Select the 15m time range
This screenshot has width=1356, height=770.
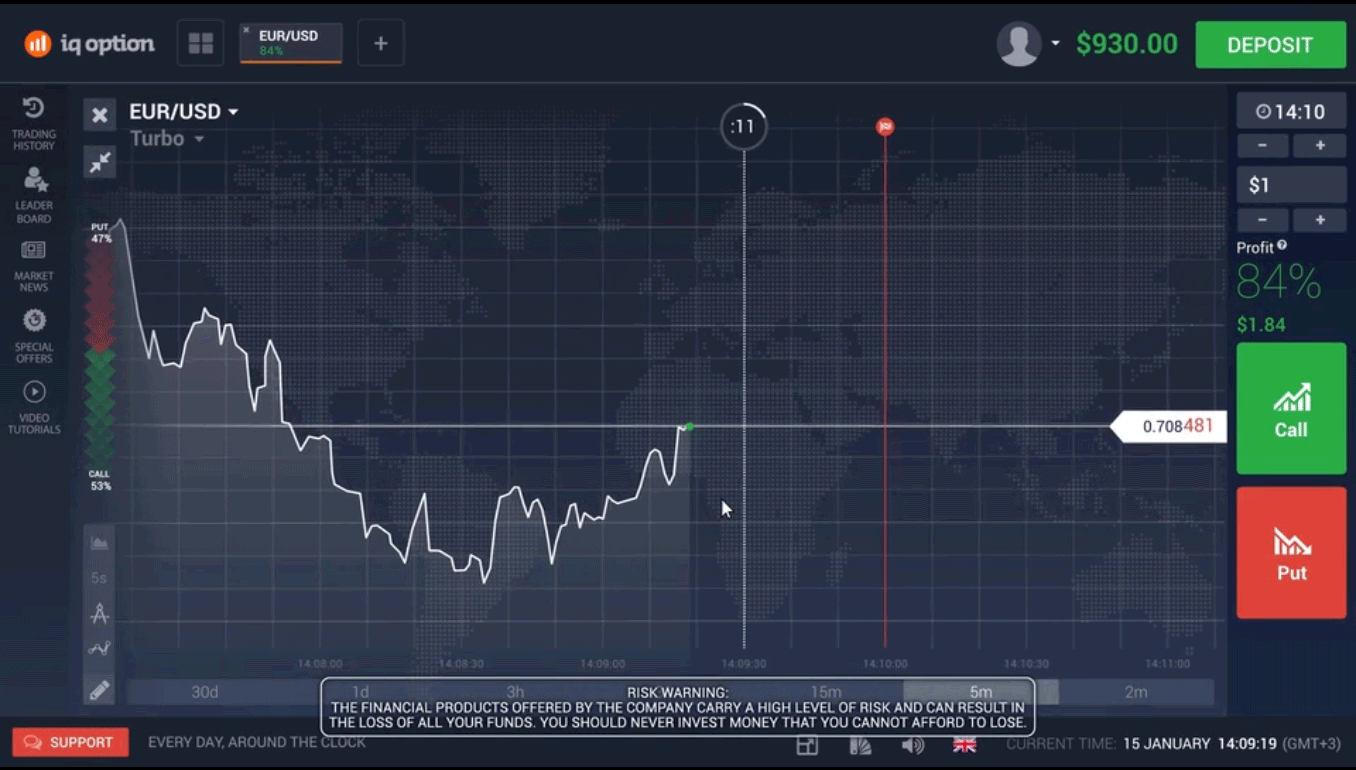tap(826, 692)
